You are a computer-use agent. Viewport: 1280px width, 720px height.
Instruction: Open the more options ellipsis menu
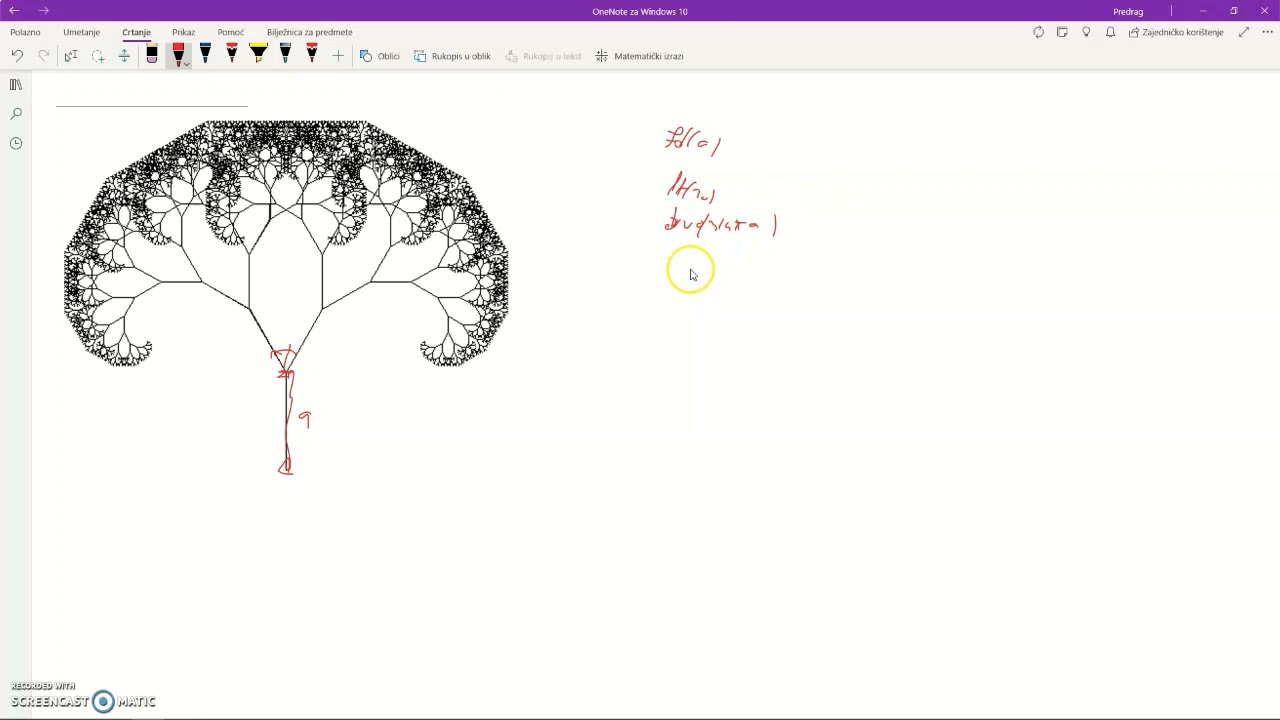(1267, 32)
